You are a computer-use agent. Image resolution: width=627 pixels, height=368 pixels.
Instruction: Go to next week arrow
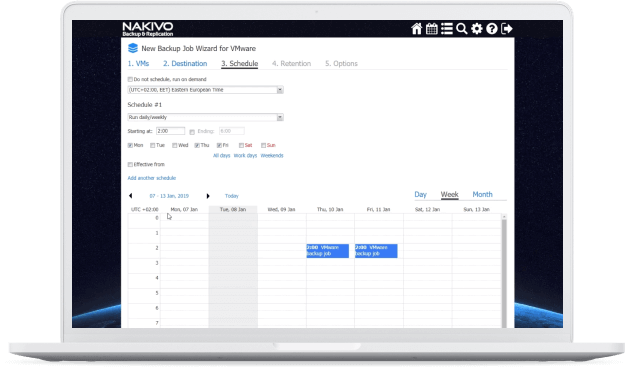(208, 196)
